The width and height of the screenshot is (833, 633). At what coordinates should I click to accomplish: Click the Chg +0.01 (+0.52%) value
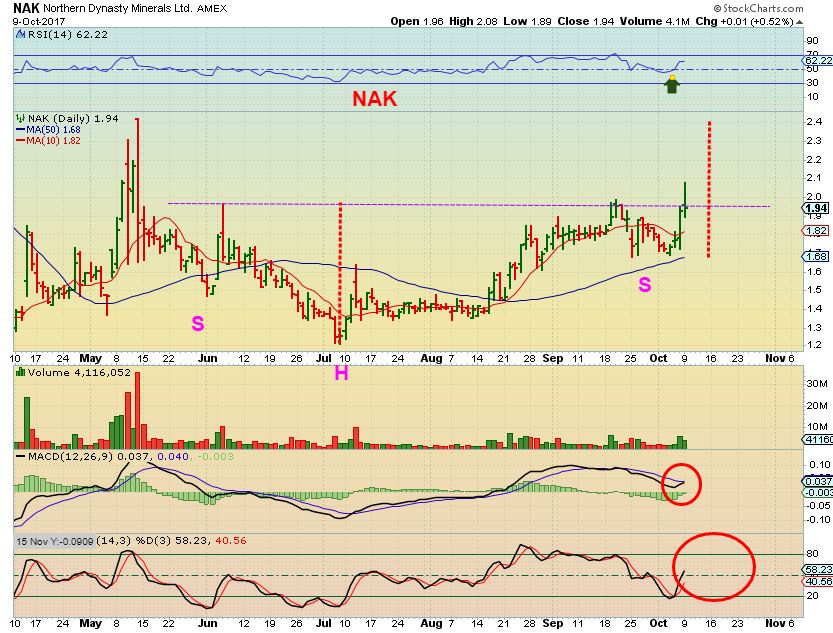744,22
